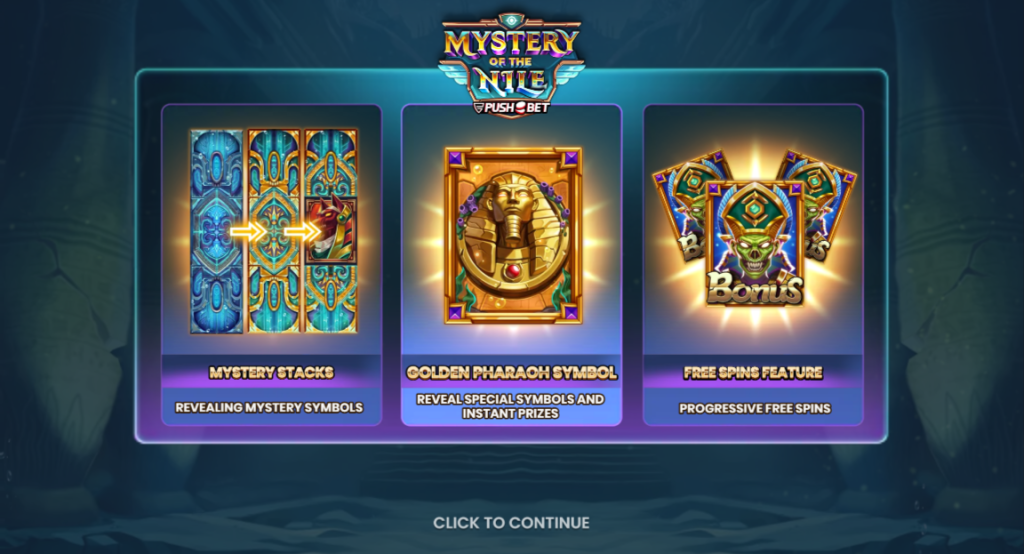Click Revealing Mystery Symbols description text

pyautogui.click(x=269, y=407)
